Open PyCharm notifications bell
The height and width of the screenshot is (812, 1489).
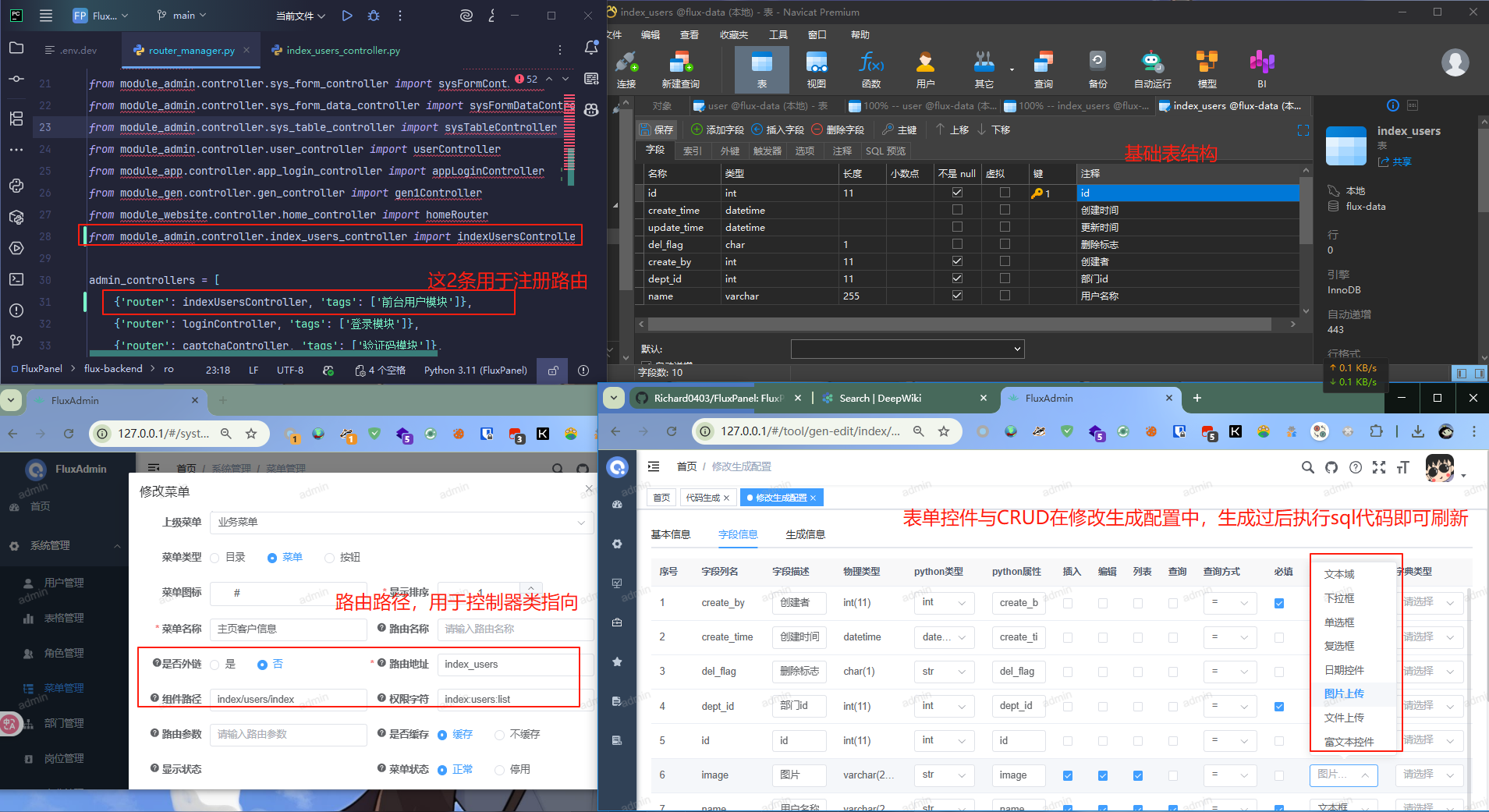pyautogui.click(x=591, y=48)
